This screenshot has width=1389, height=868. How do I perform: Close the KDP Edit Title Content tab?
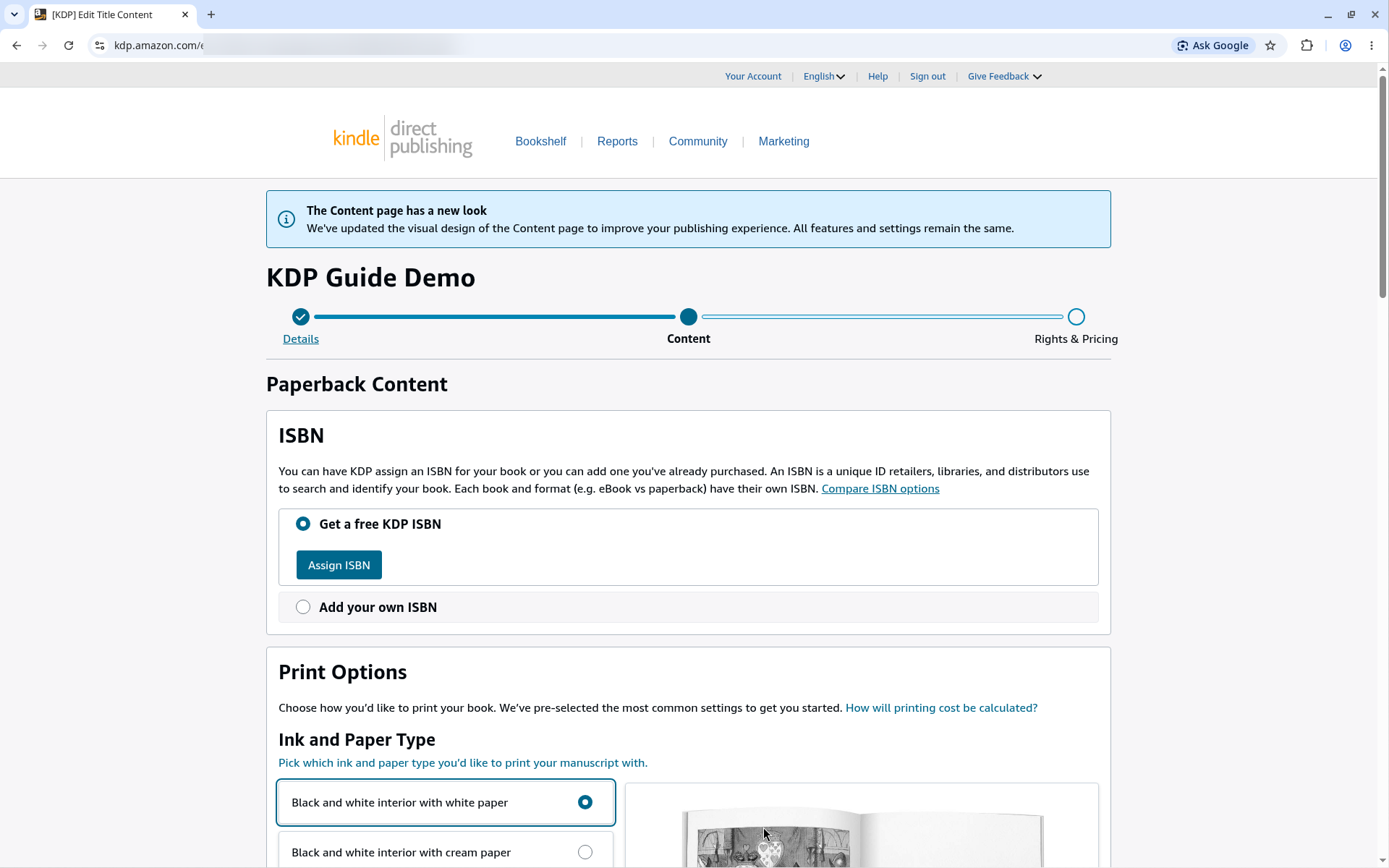[185, 14]
